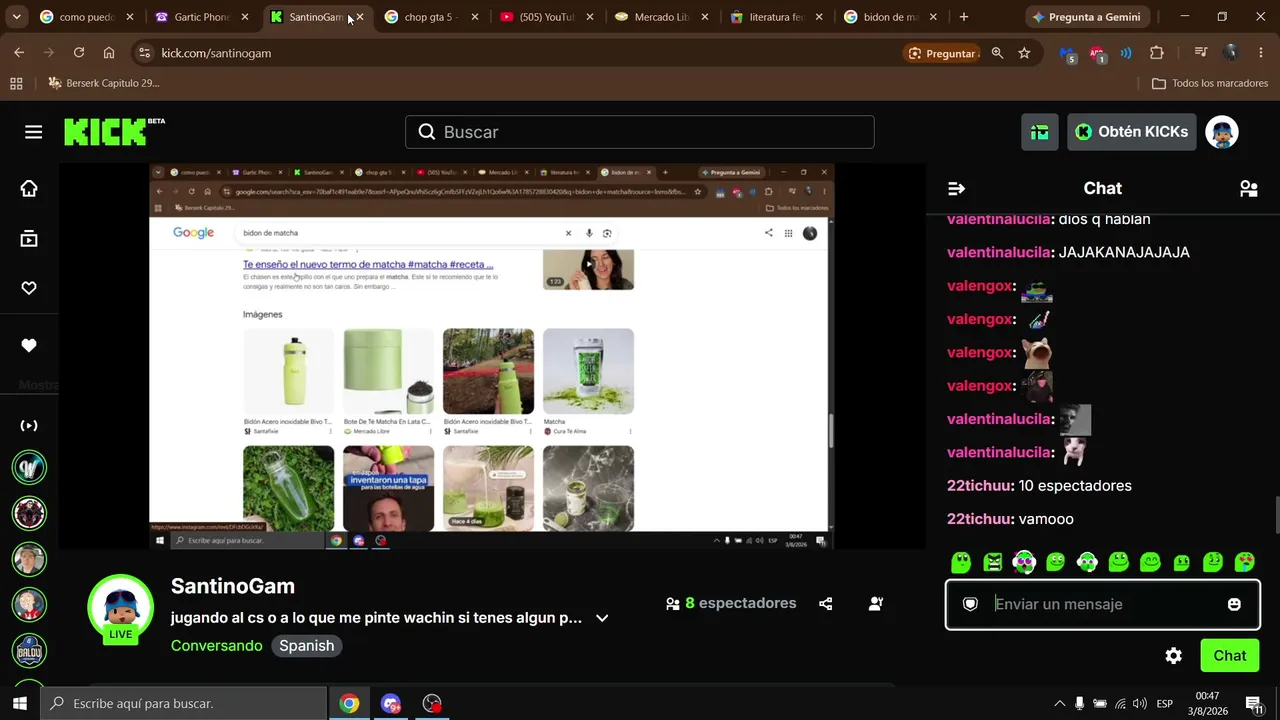Click Pregunta a Gemini button
Screen dimensions: 1280x720
pos(1089,17)
